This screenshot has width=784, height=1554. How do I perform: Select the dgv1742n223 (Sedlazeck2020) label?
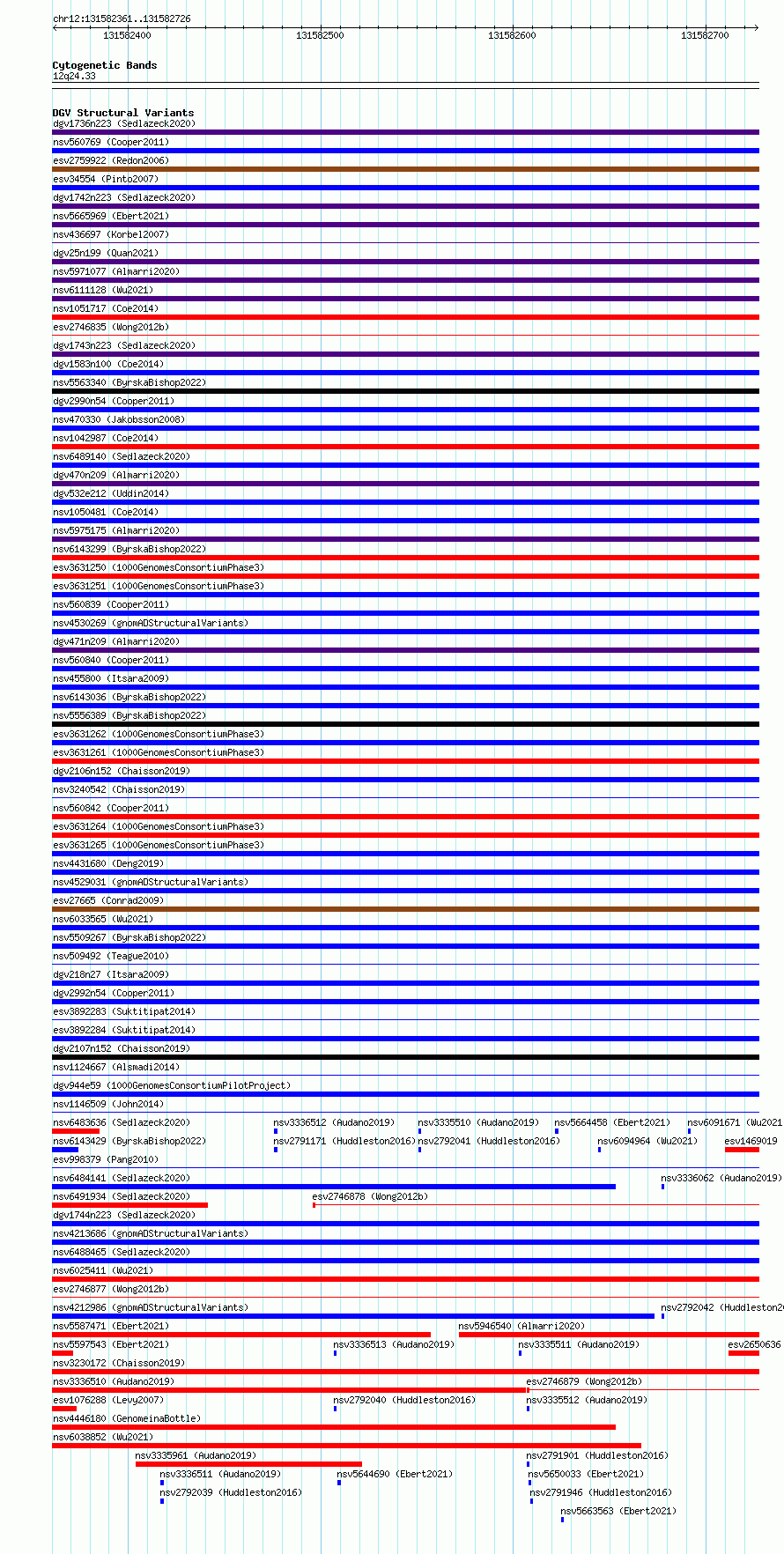[124, 197]
